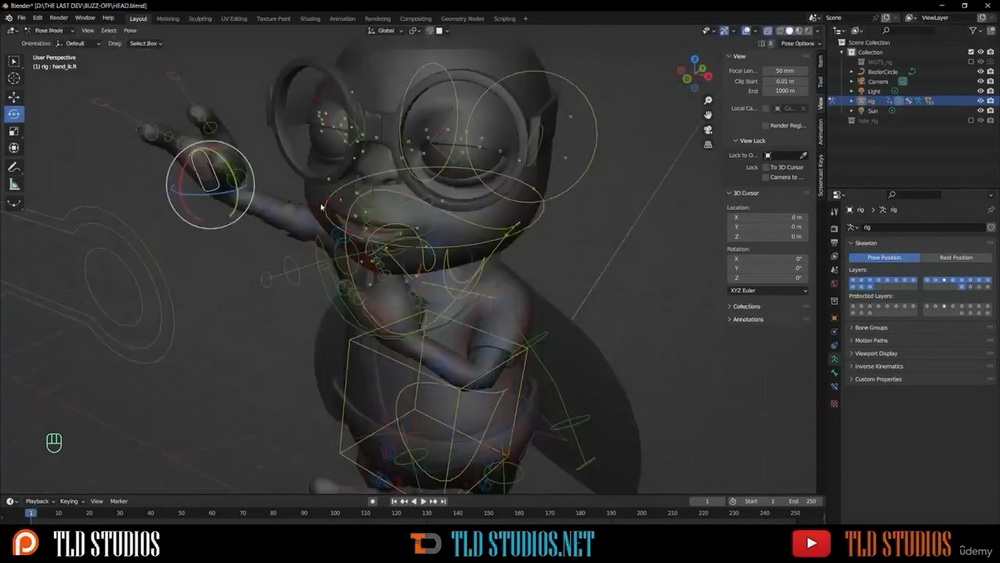Switch perspective/orthographic grid icon
This screenshot has height=563, width=1000.
[x=708, y=145]
